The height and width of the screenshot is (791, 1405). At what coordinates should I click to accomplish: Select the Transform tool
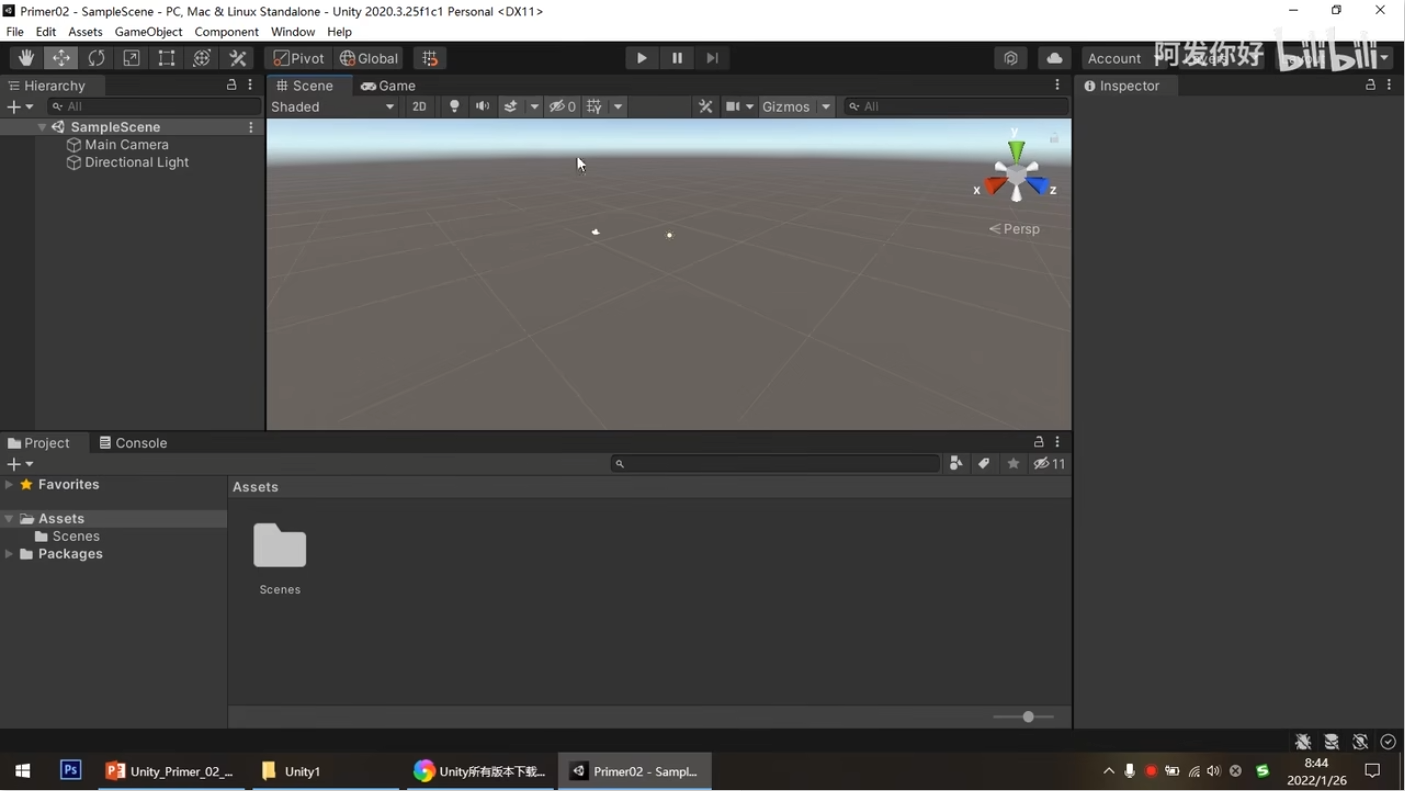[x=202, y=58]
